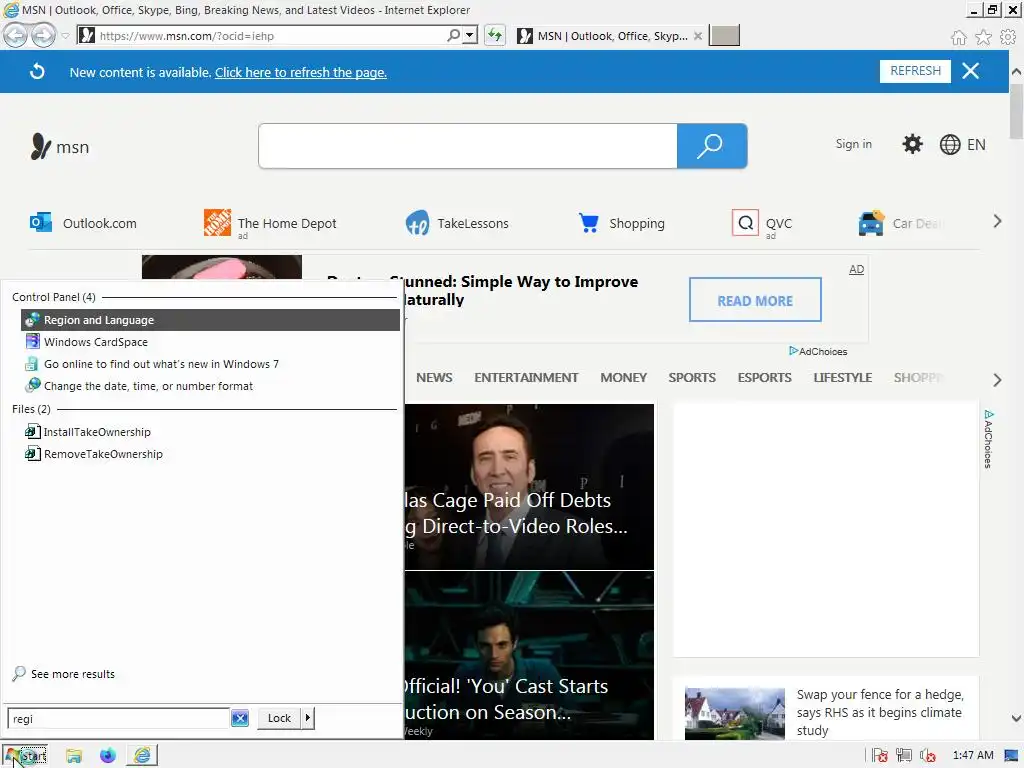Open IE Tools gear icon
Image resolution: width=1024 pixels, height=768 pixels.
coord(1008,37)
